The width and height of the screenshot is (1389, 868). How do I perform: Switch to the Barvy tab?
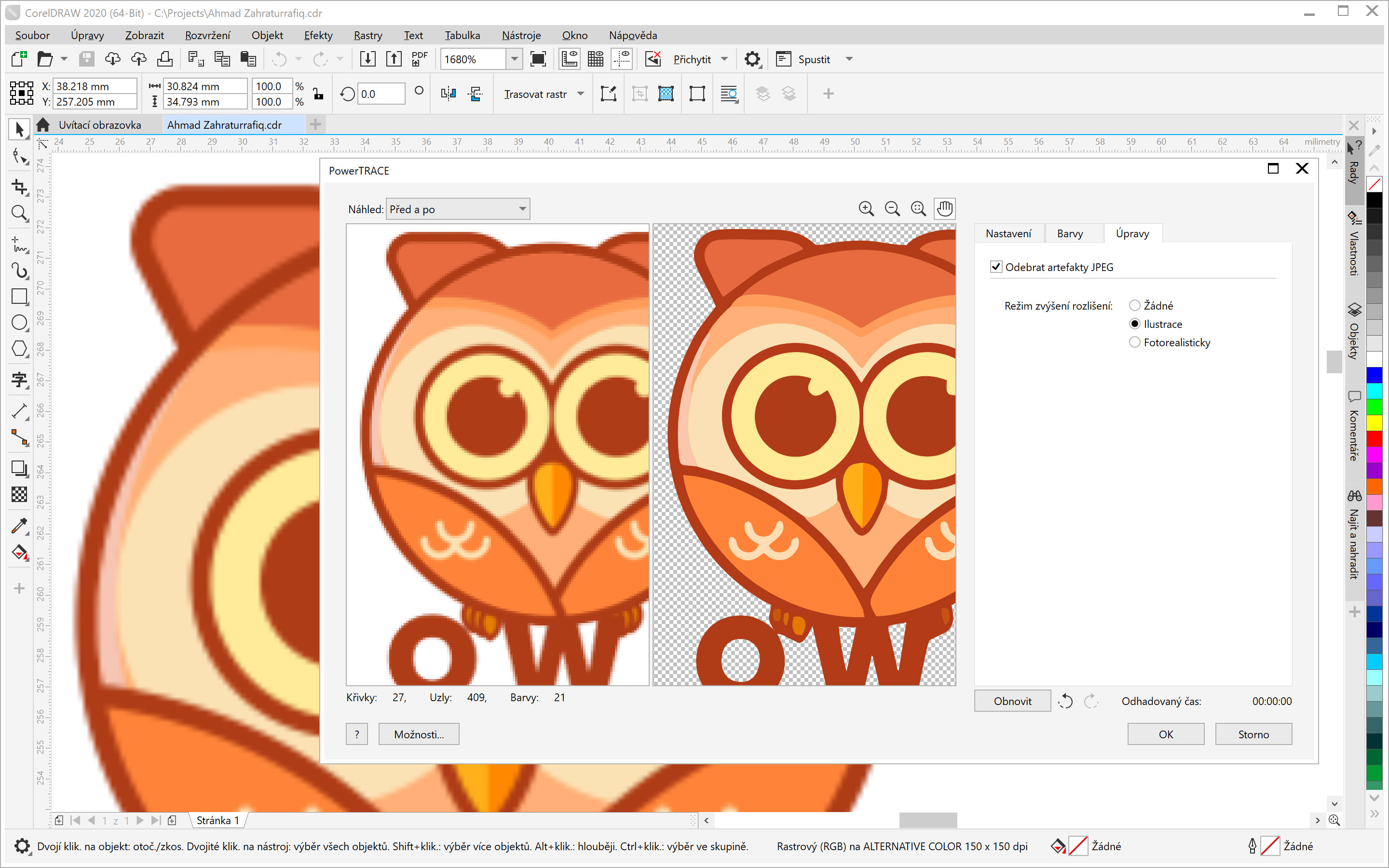pos(1070,234)
